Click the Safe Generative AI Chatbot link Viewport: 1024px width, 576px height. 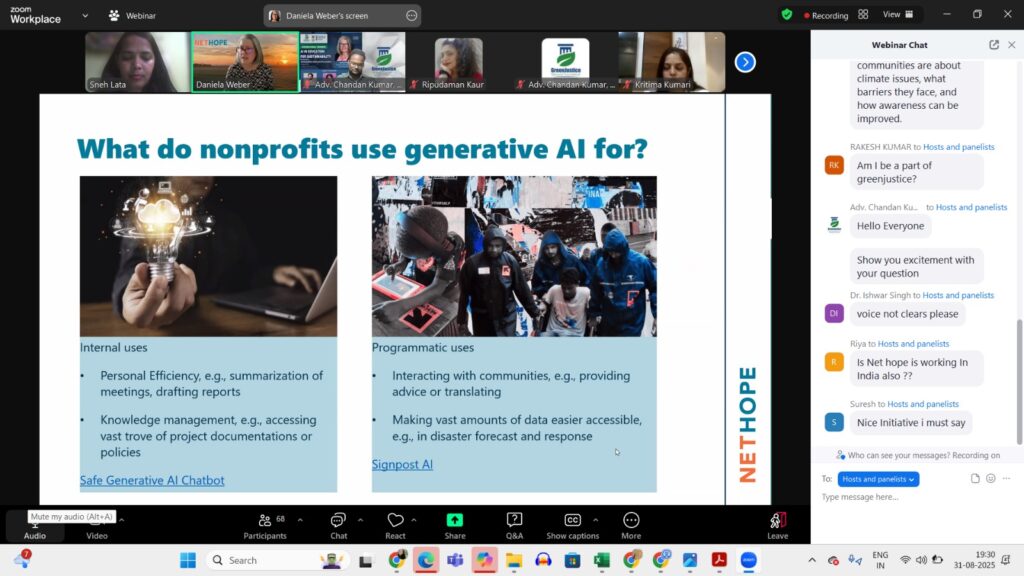152,480
